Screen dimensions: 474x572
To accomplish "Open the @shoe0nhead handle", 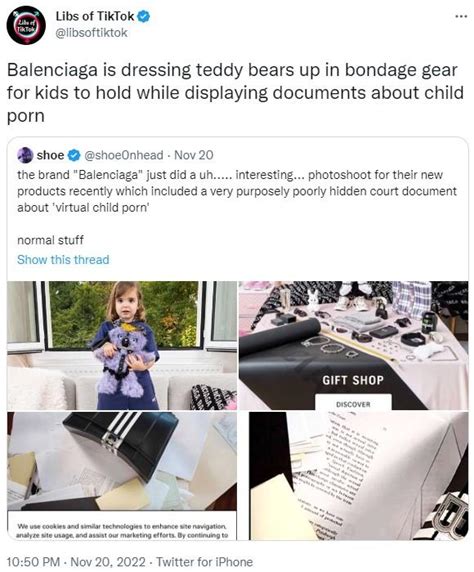I will [124, 155].
